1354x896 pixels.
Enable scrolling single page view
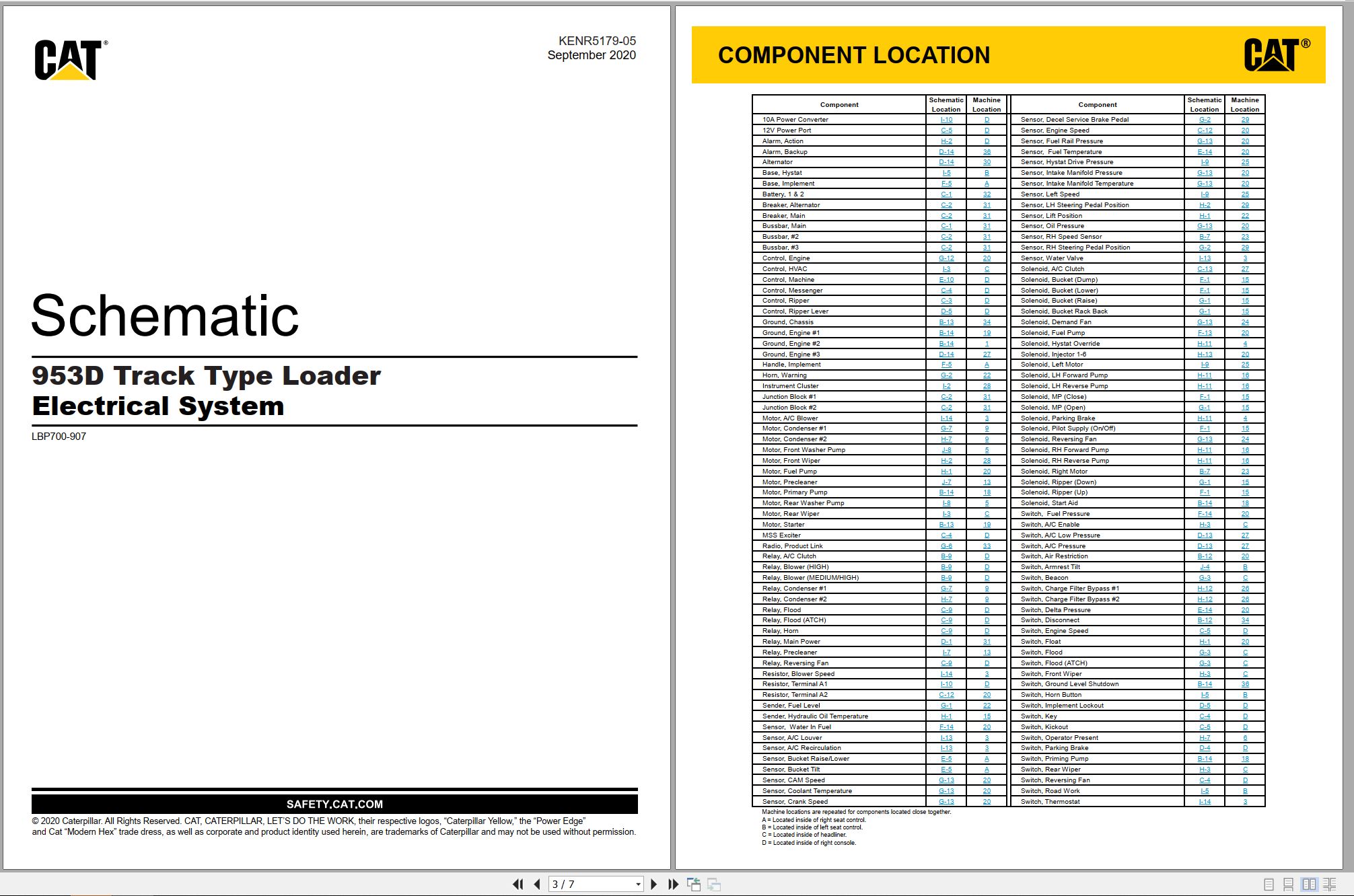click(x=1288, y=885)
